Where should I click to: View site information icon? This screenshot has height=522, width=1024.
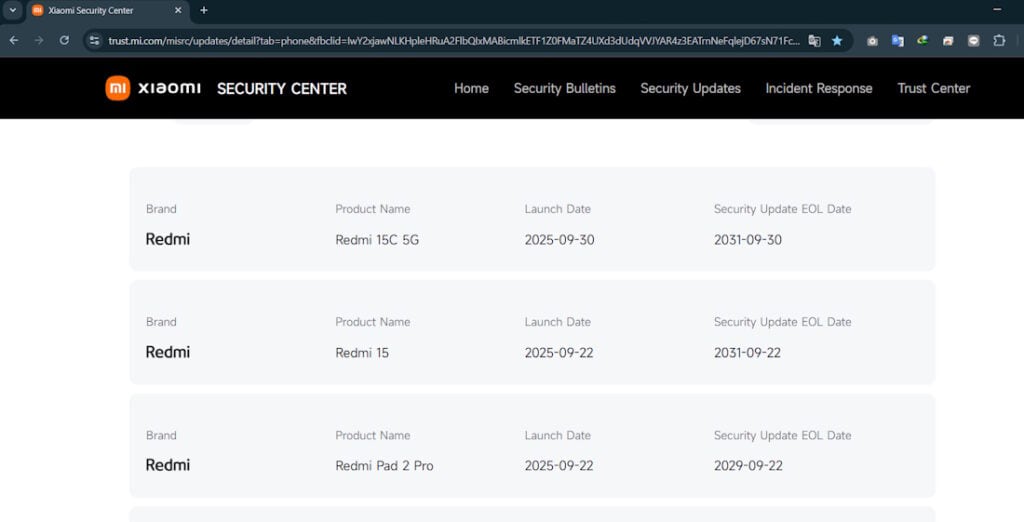(94, 40)
